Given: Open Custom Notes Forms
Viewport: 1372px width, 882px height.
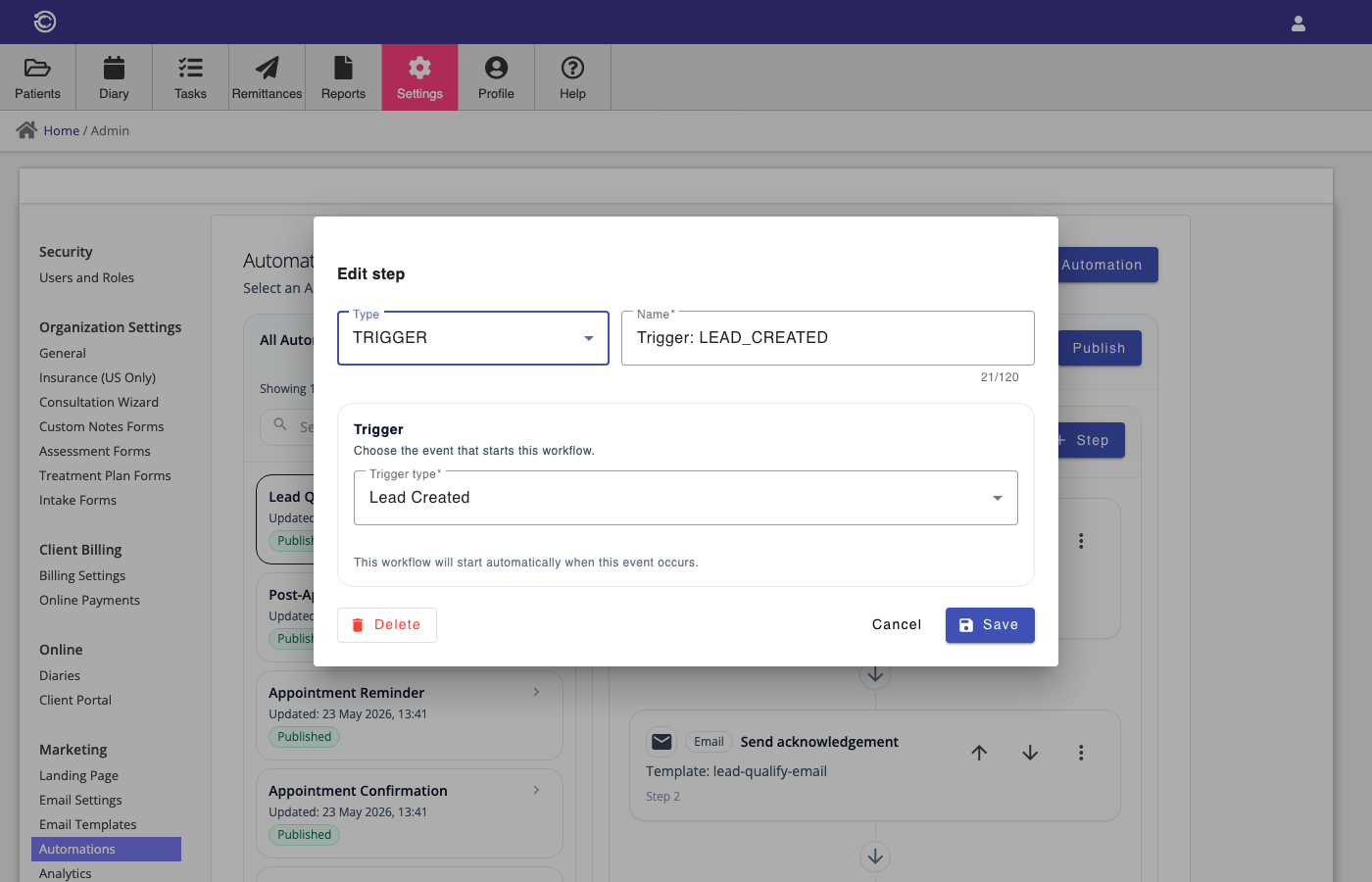Looking at the screenshot, I should pos(102,426).
